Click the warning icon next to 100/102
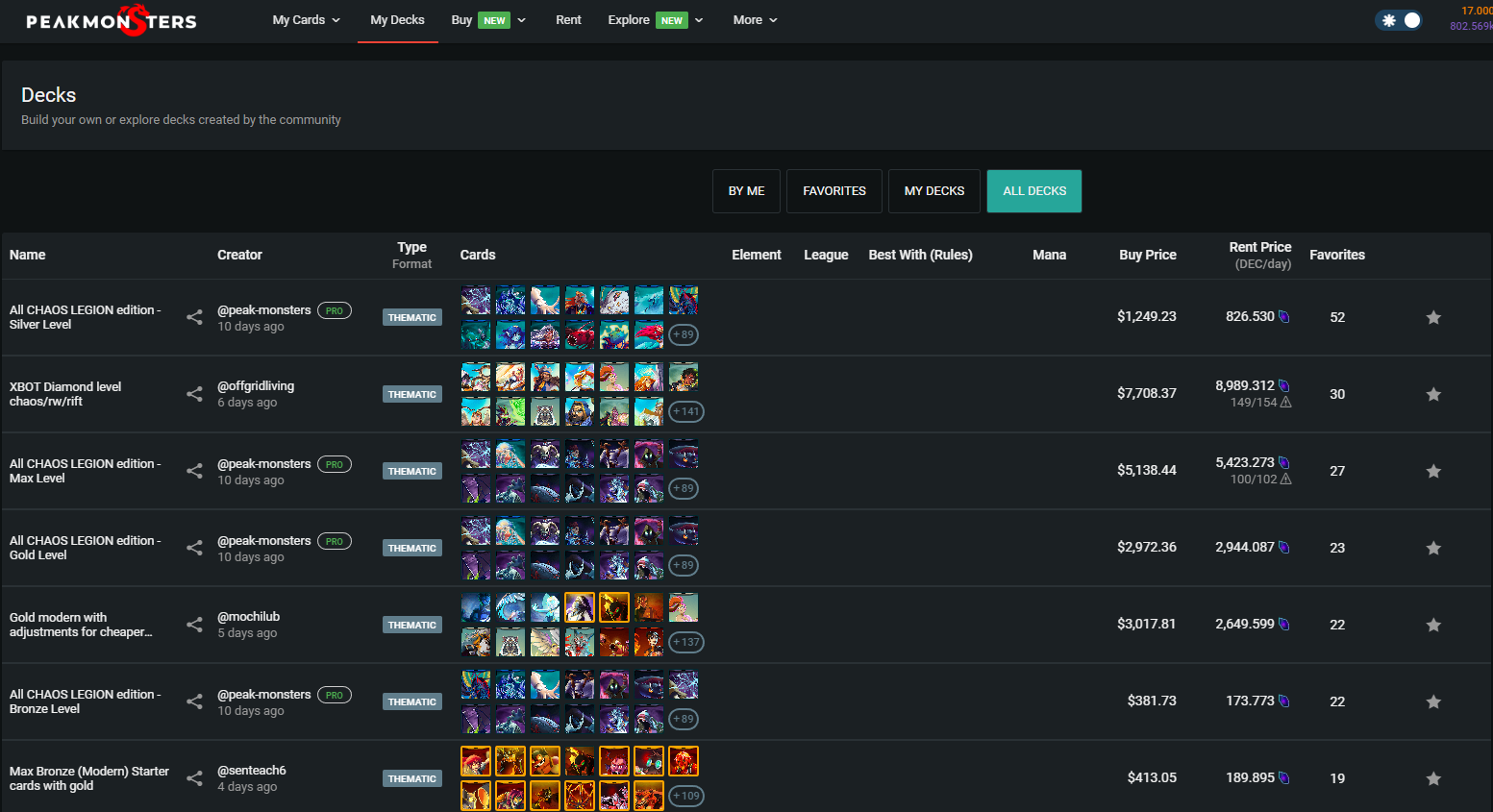Viewport: 1493px width, 812px height. click(x=1286, y=480)
